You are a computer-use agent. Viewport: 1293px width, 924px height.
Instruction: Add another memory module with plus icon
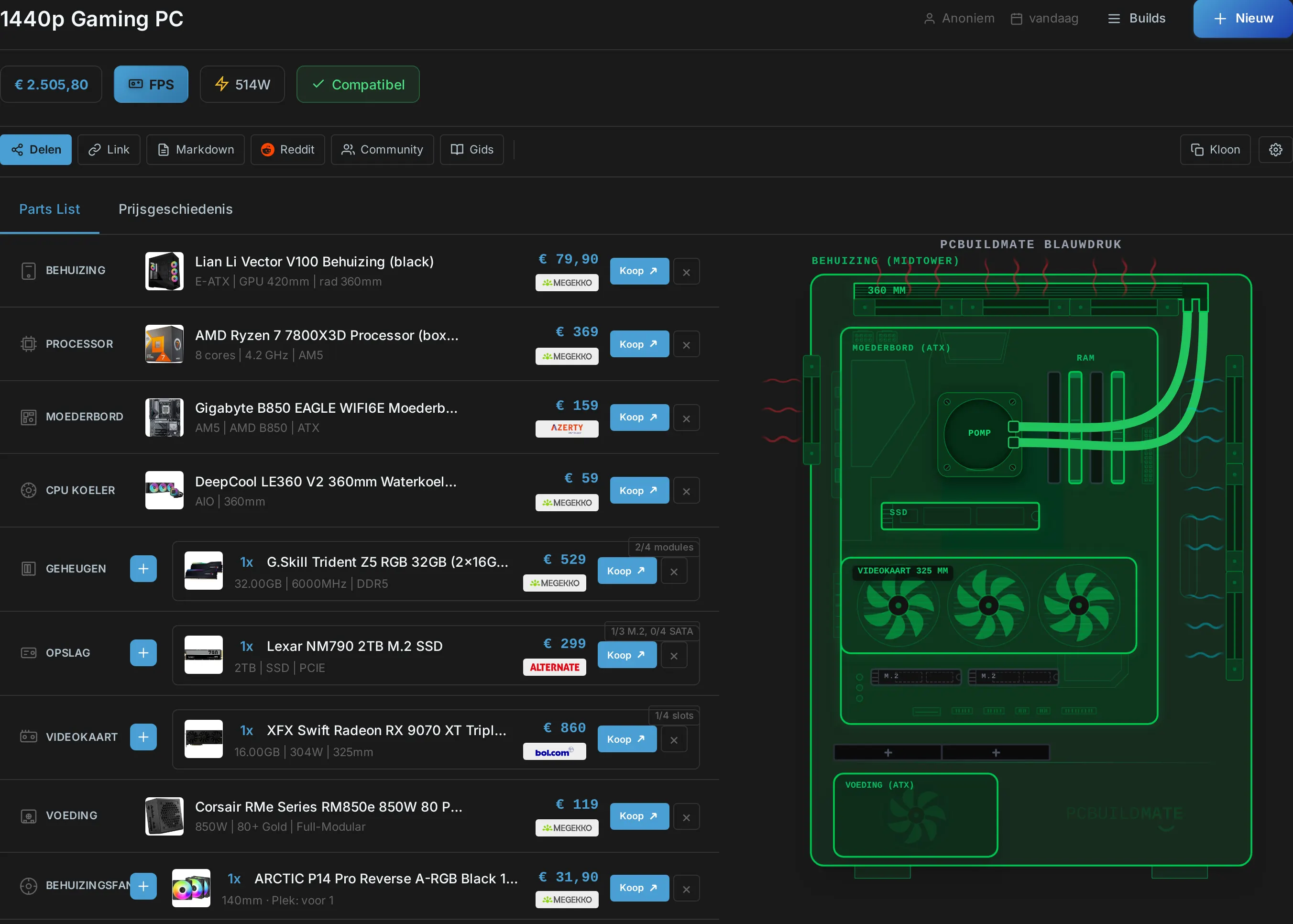click(x=143, y=568)
